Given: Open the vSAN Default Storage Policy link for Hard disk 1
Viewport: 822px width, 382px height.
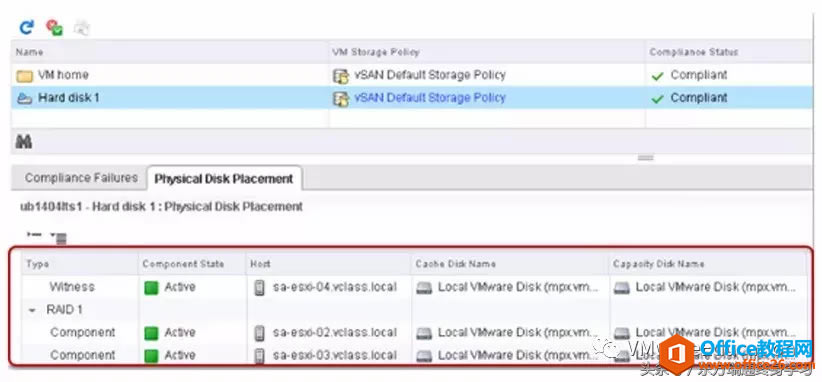Looking at the screenshot, I should click(430, 98).
